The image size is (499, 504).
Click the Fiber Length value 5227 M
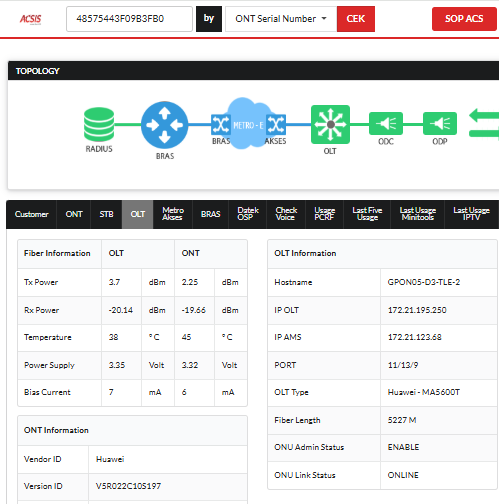pyautogui.click(x=402, y=420)
